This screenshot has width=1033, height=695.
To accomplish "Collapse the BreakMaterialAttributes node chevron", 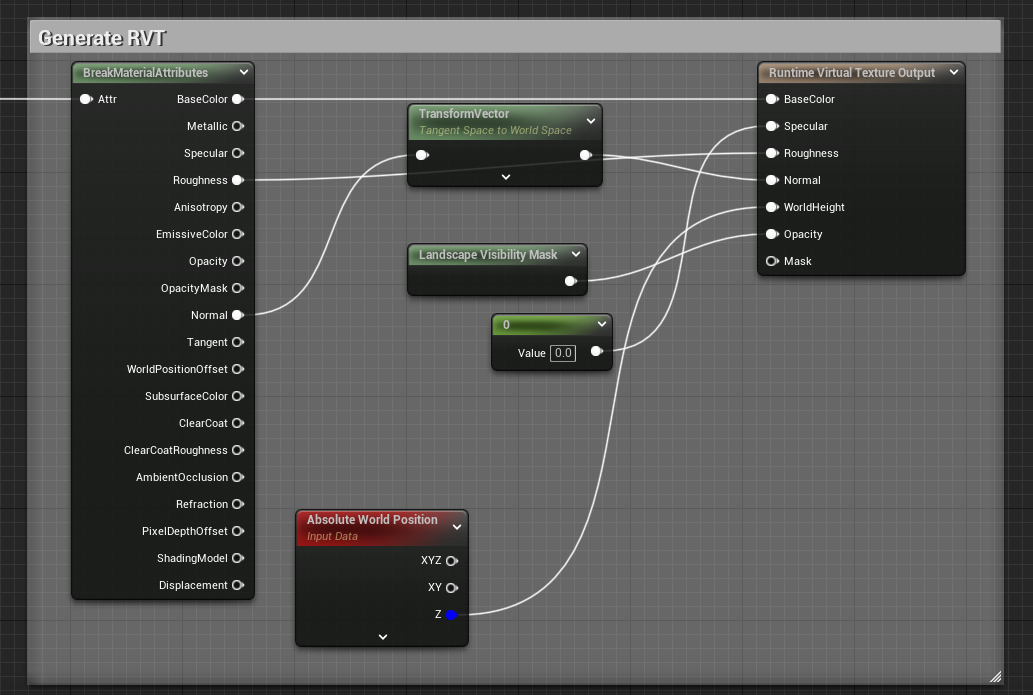I will pos(243,72).
